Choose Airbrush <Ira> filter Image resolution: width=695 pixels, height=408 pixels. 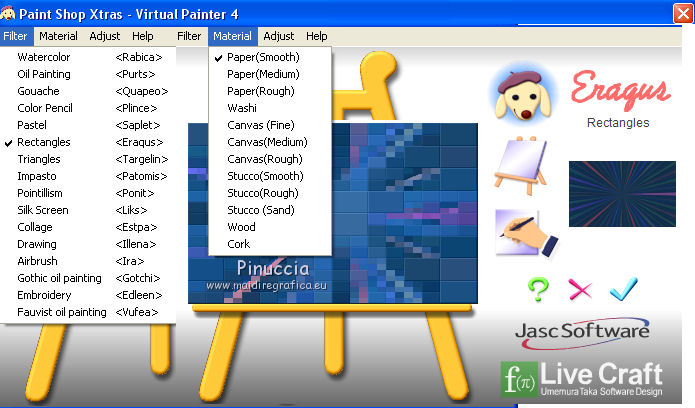(88, 261)
